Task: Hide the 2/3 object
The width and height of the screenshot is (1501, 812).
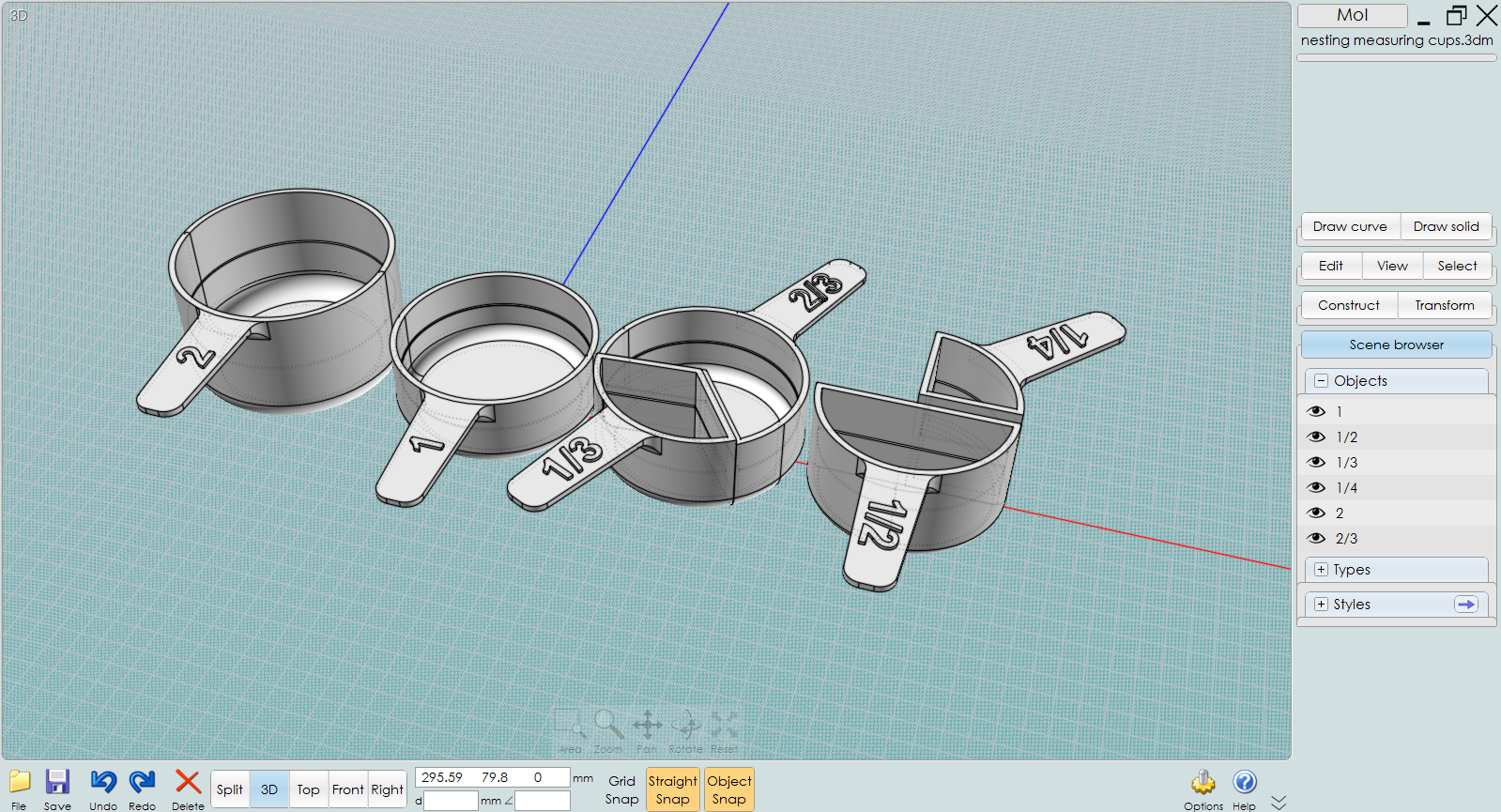Action: pos(1316,538)
